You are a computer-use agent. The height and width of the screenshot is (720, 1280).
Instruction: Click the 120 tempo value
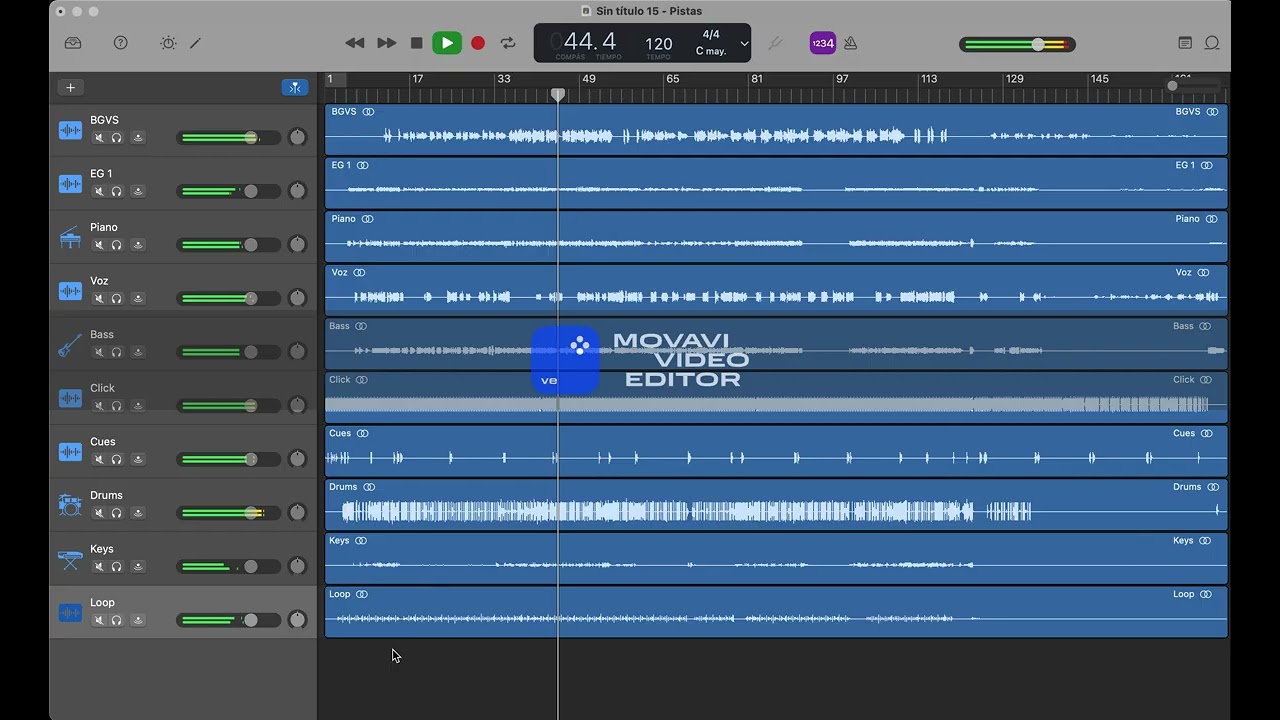coord(659,43)
